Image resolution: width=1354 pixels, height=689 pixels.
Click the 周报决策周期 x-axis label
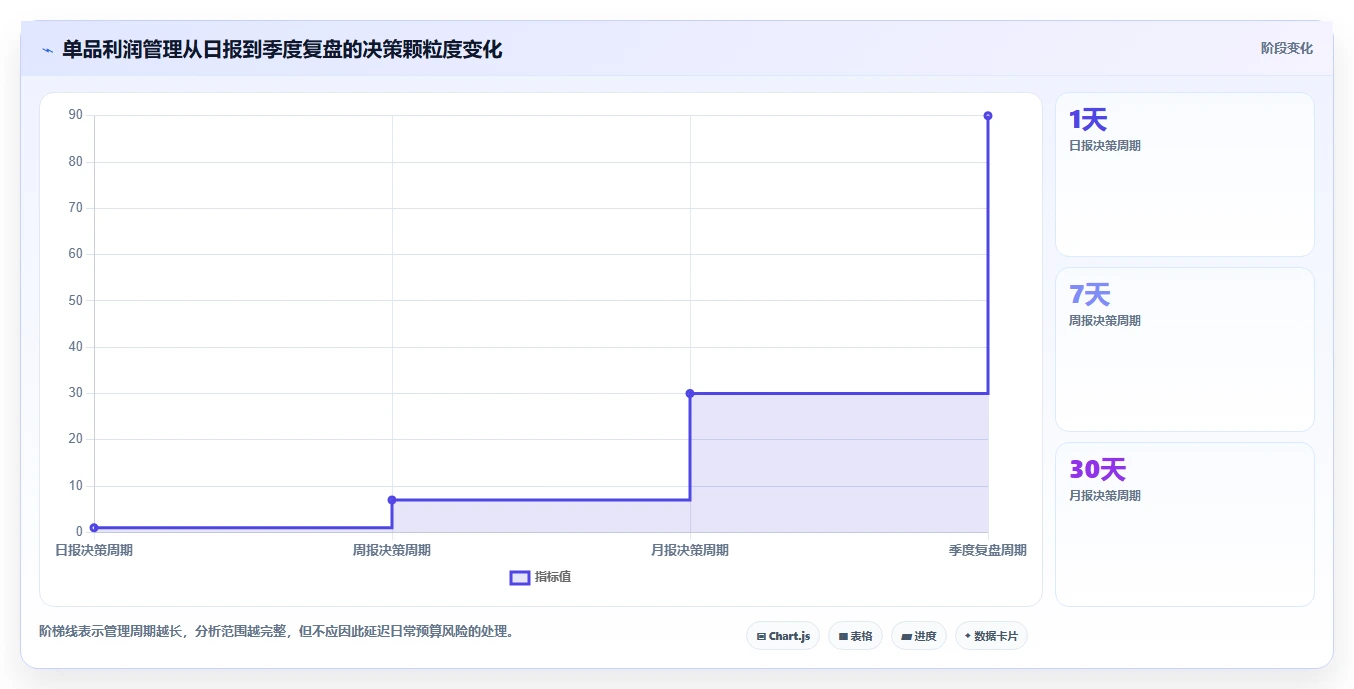point(392,550)
